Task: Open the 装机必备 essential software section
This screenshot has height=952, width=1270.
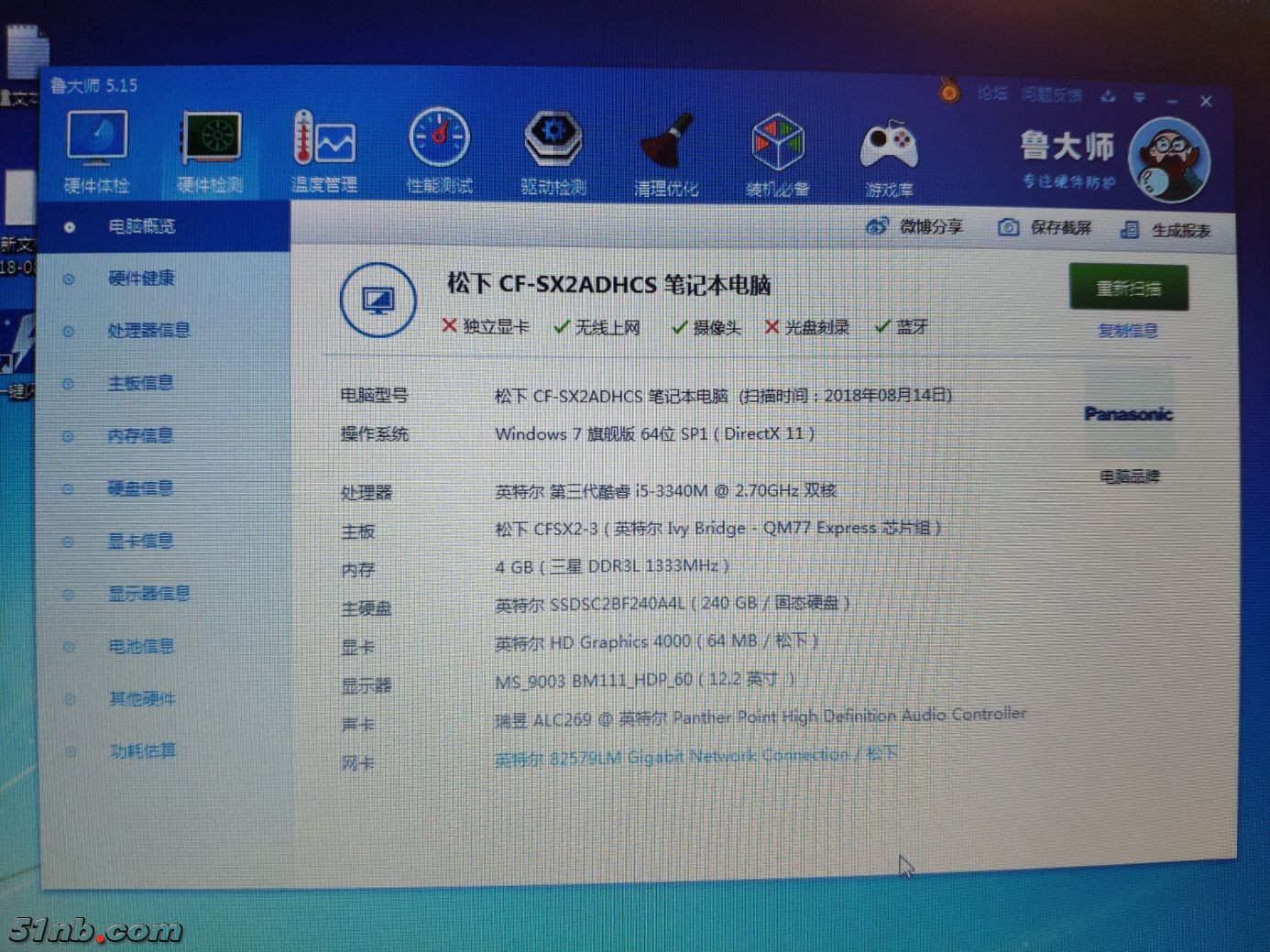Action: pyautogui.click(x=778, y=155)
